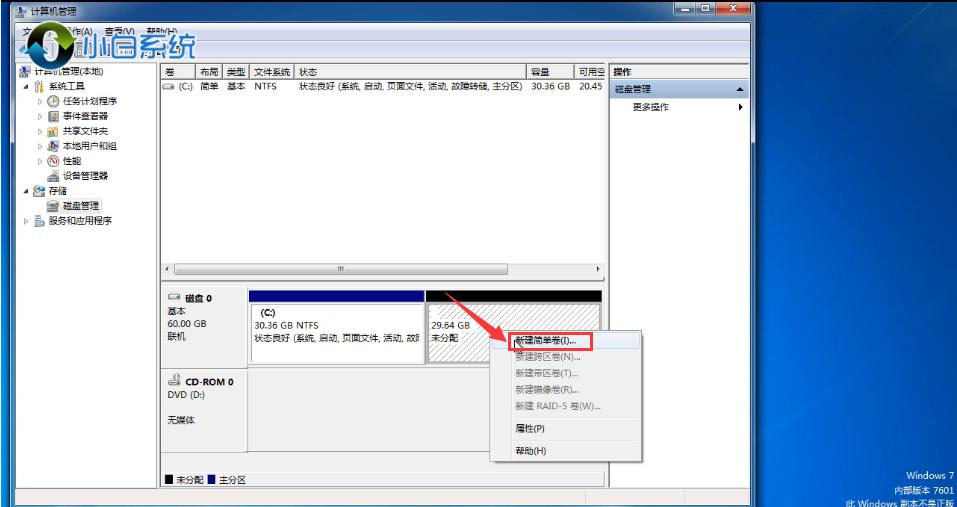
Task: Click the volume list scrollbar left arrow
Action: point(168,269)
